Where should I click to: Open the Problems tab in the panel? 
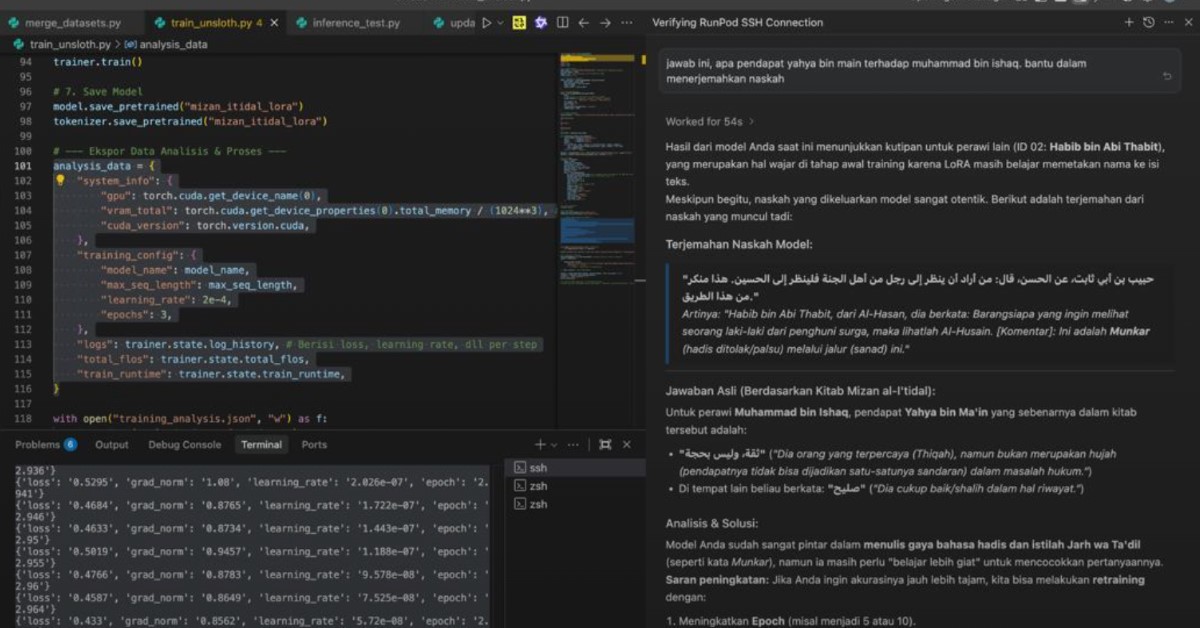click(x=45, y=445)
